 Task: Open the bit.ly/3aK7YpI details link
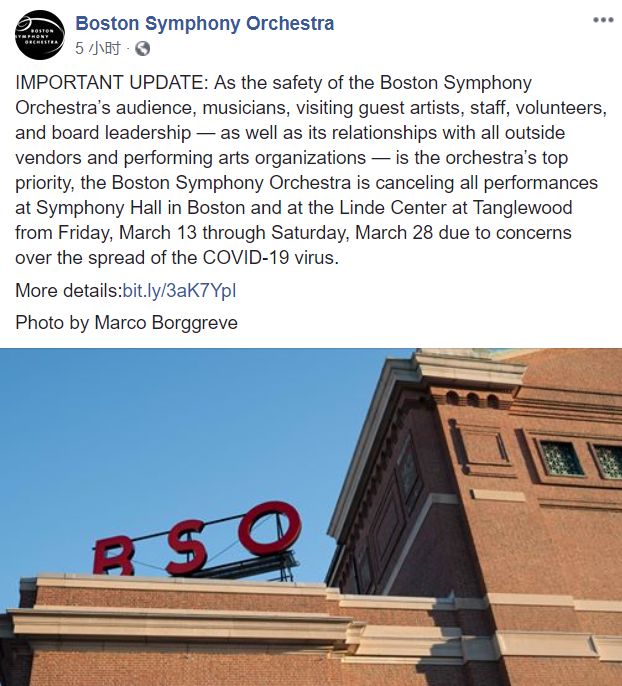179,290
